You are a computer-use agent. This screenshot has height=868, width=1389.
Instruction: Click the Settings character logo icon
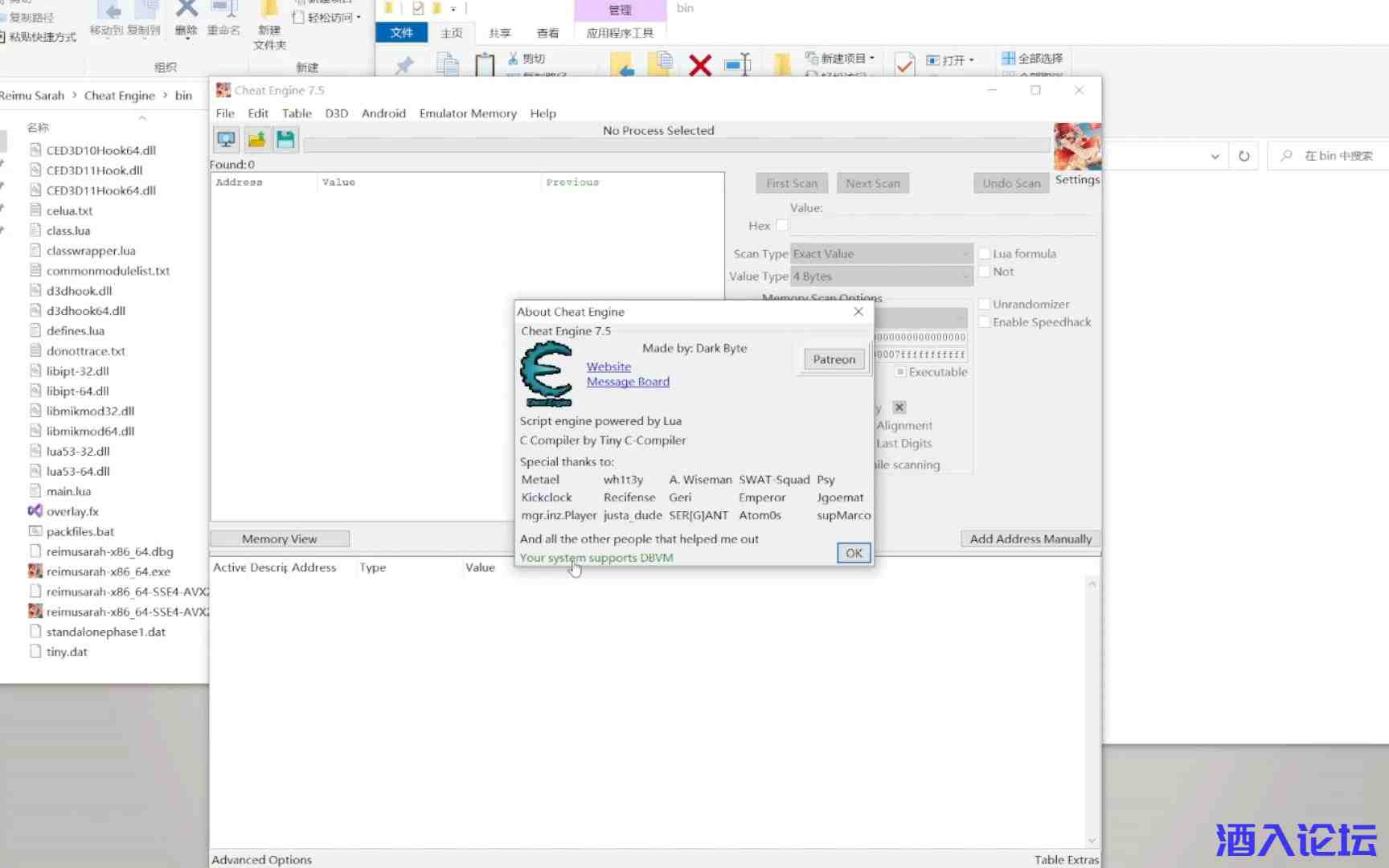[x=1076, y=146]
